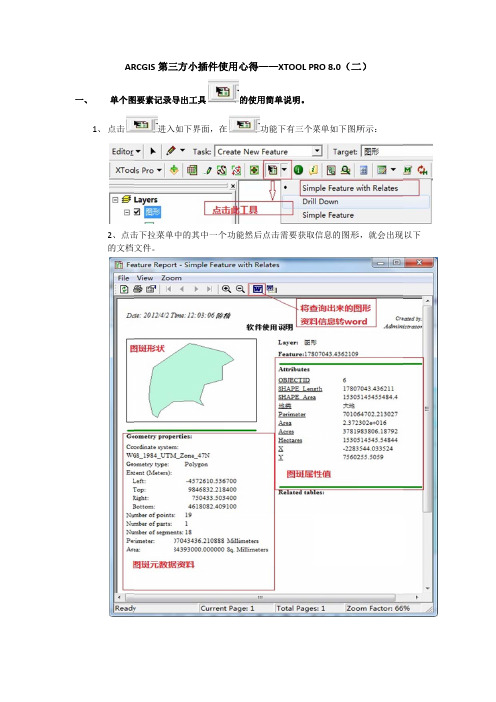Select the Edit tool arrow in Editor toolbar
Screen dimensions: 496x702
click(153, 151)
